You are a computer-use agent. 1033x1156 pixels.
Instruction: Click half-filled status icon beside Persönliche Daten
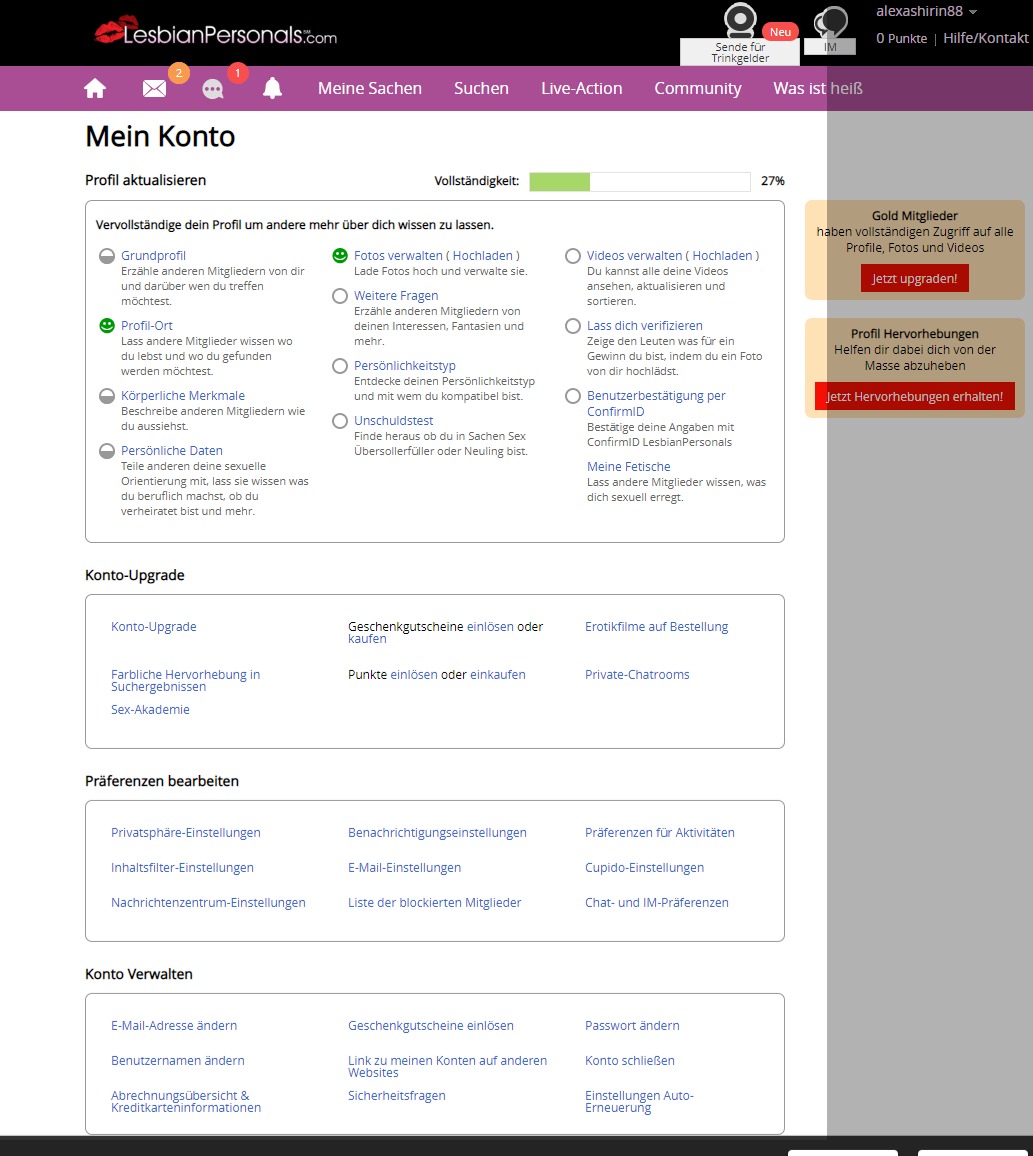107,450
